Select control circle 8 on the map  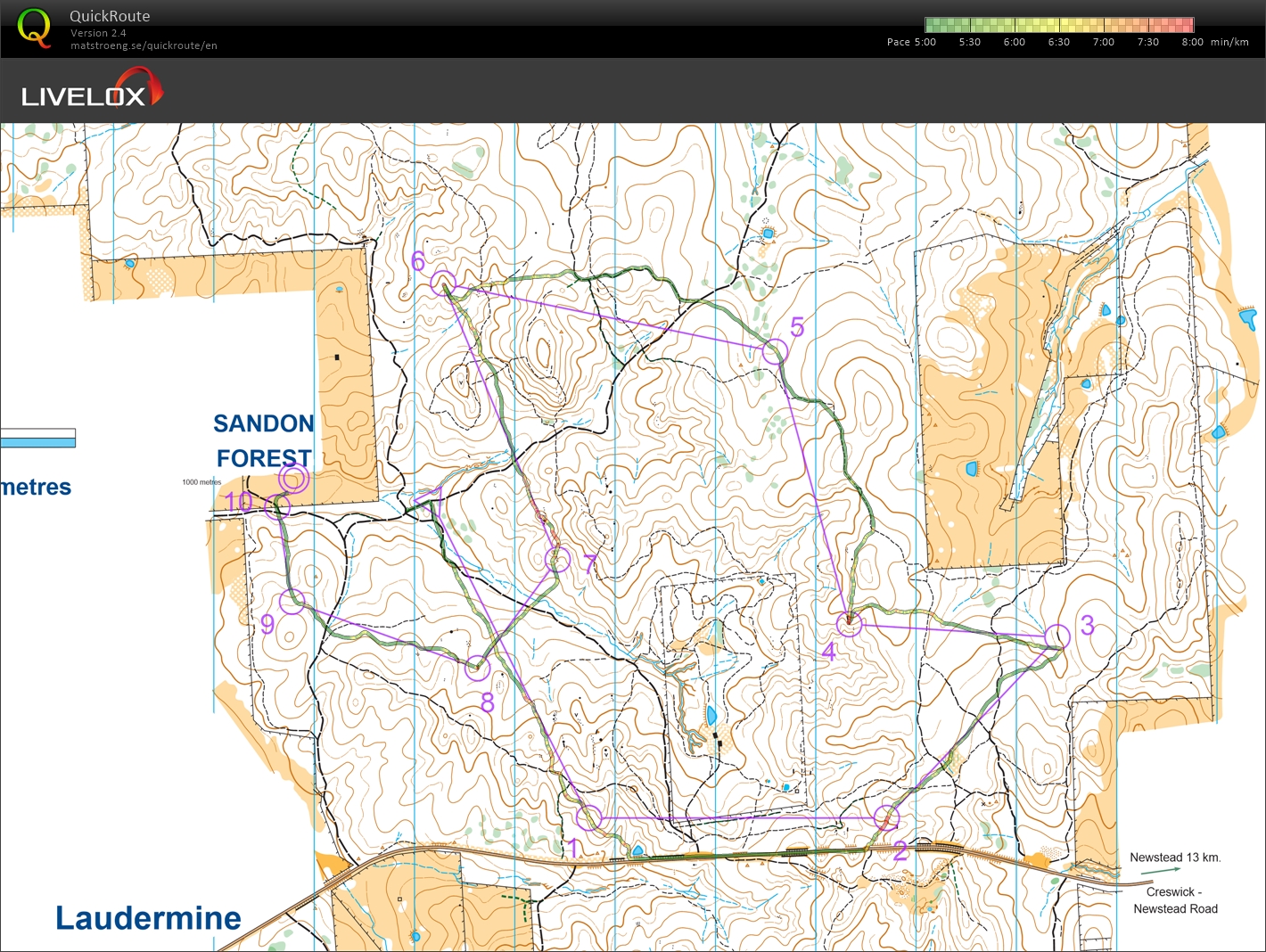pos(477,666)
